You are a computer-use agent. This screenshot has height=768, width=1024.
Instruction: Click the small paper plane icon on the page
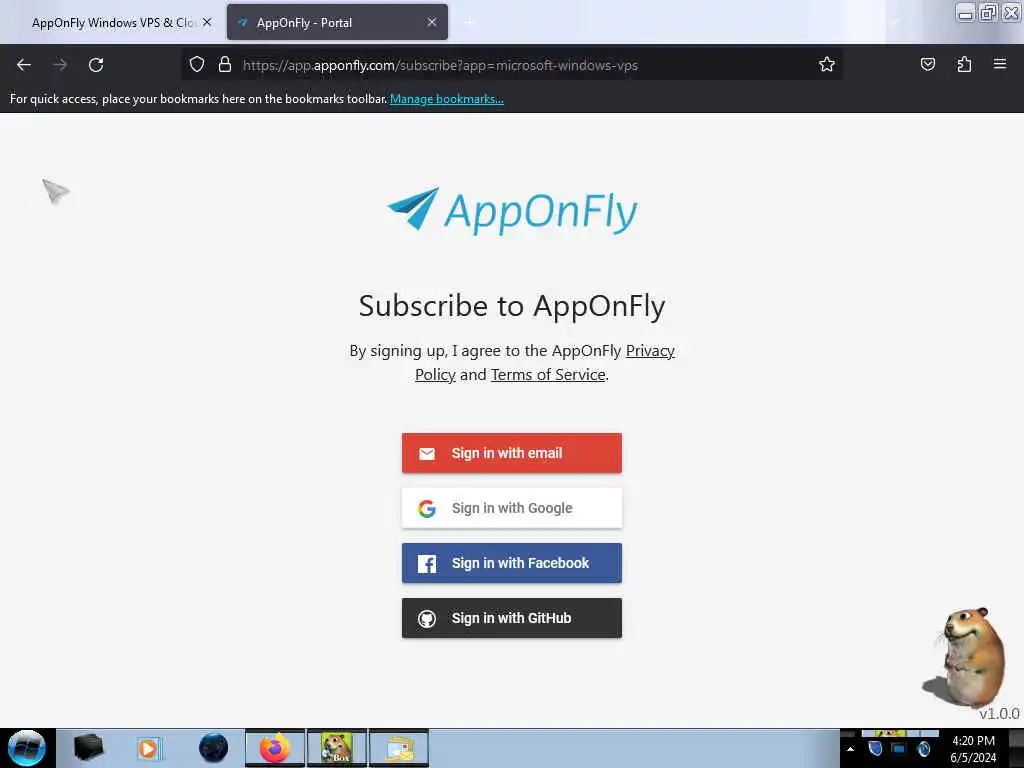tap(56, 191)
